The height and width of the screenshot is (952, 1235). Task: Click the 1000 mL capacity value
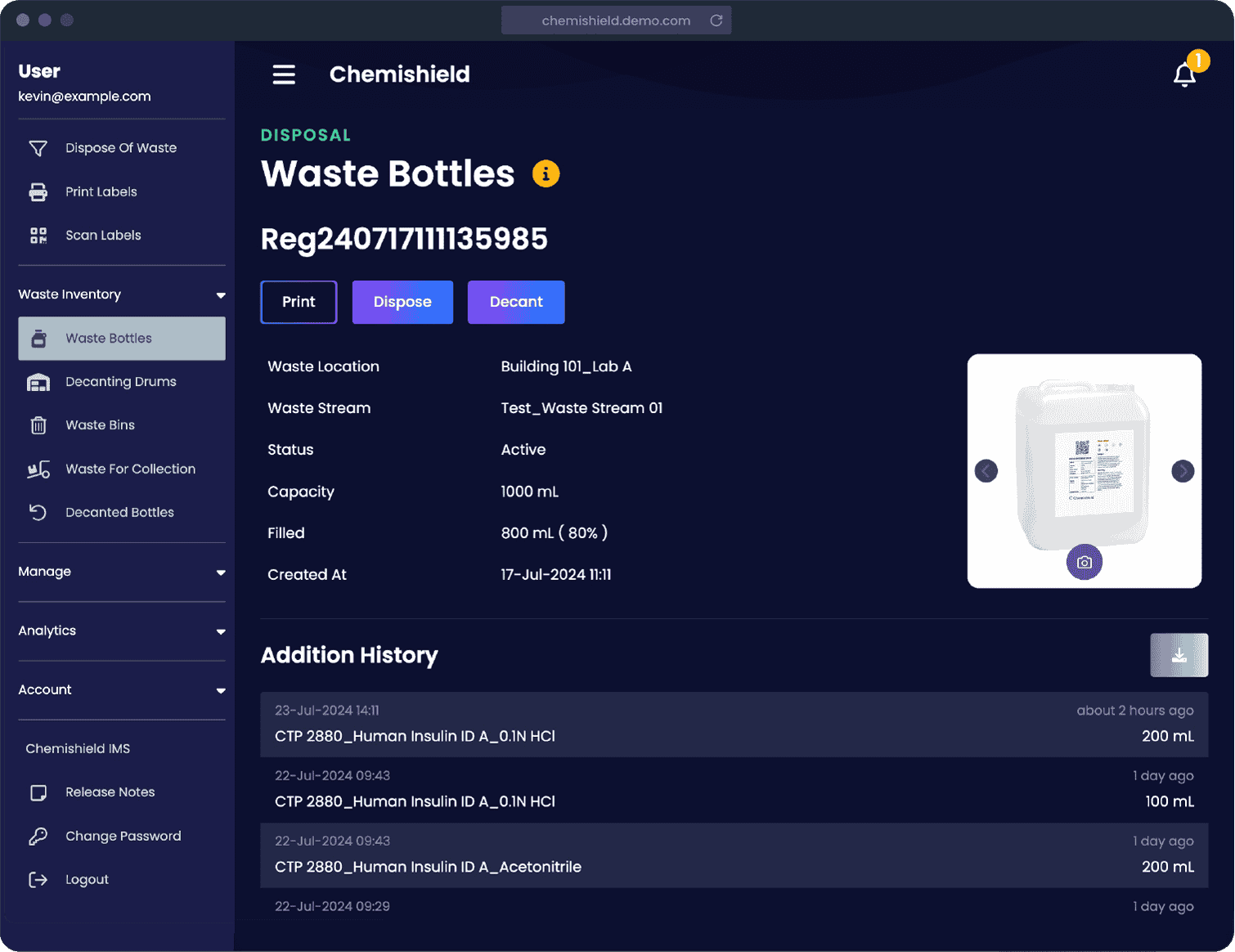click(x=530, y=492)
